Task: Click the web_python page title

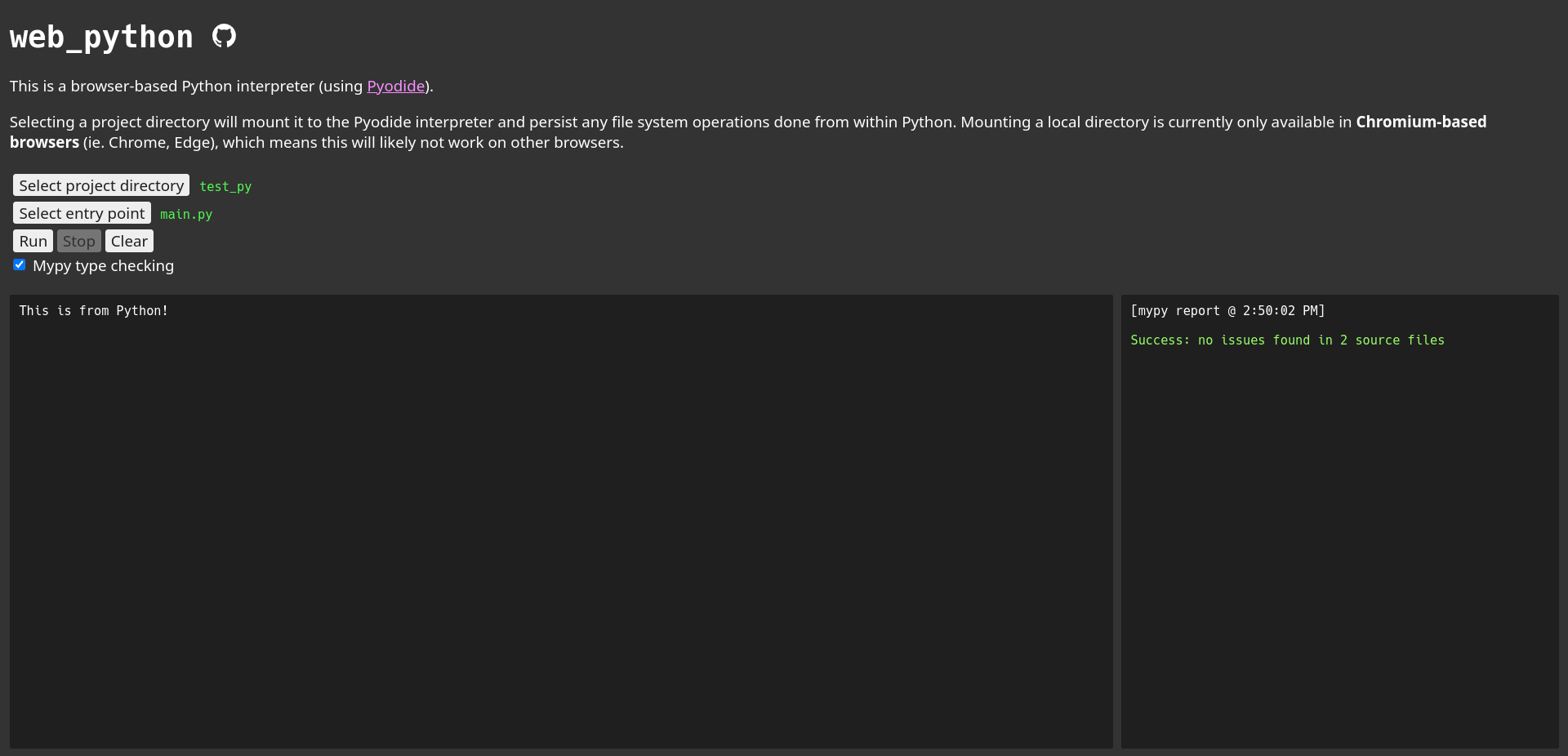Action: click(x=101, y=37)
